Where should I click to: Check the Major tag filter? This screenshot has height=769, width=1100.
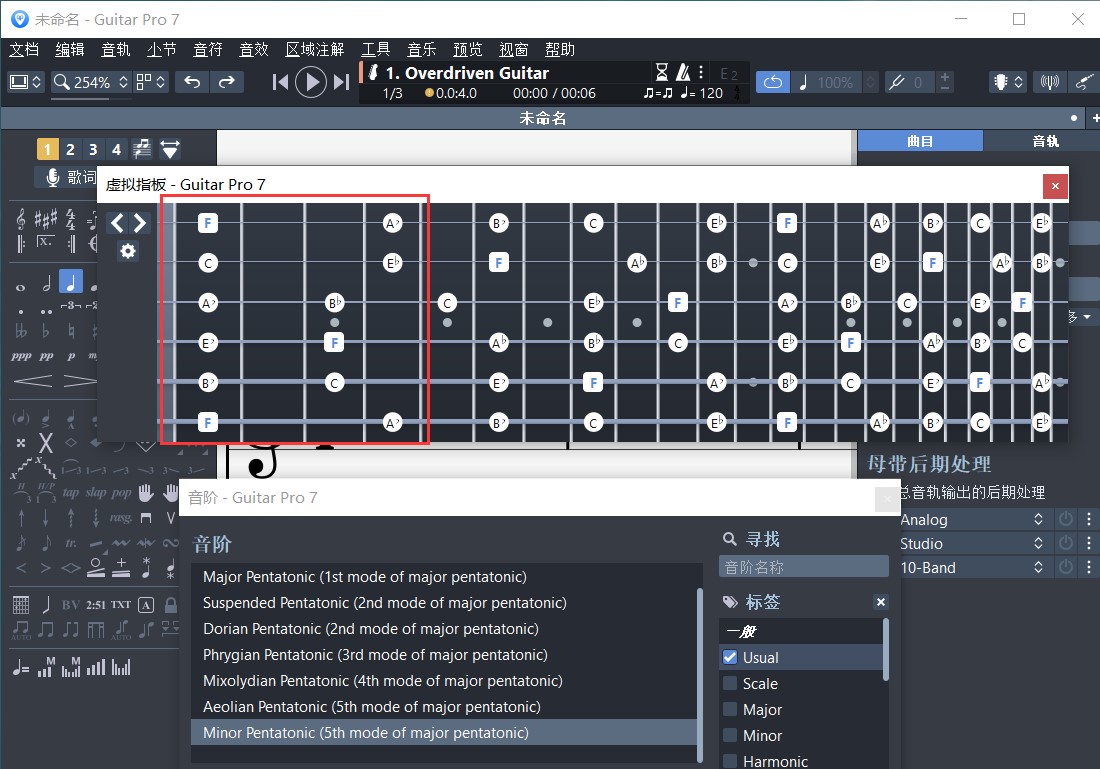tap(729, 709)
